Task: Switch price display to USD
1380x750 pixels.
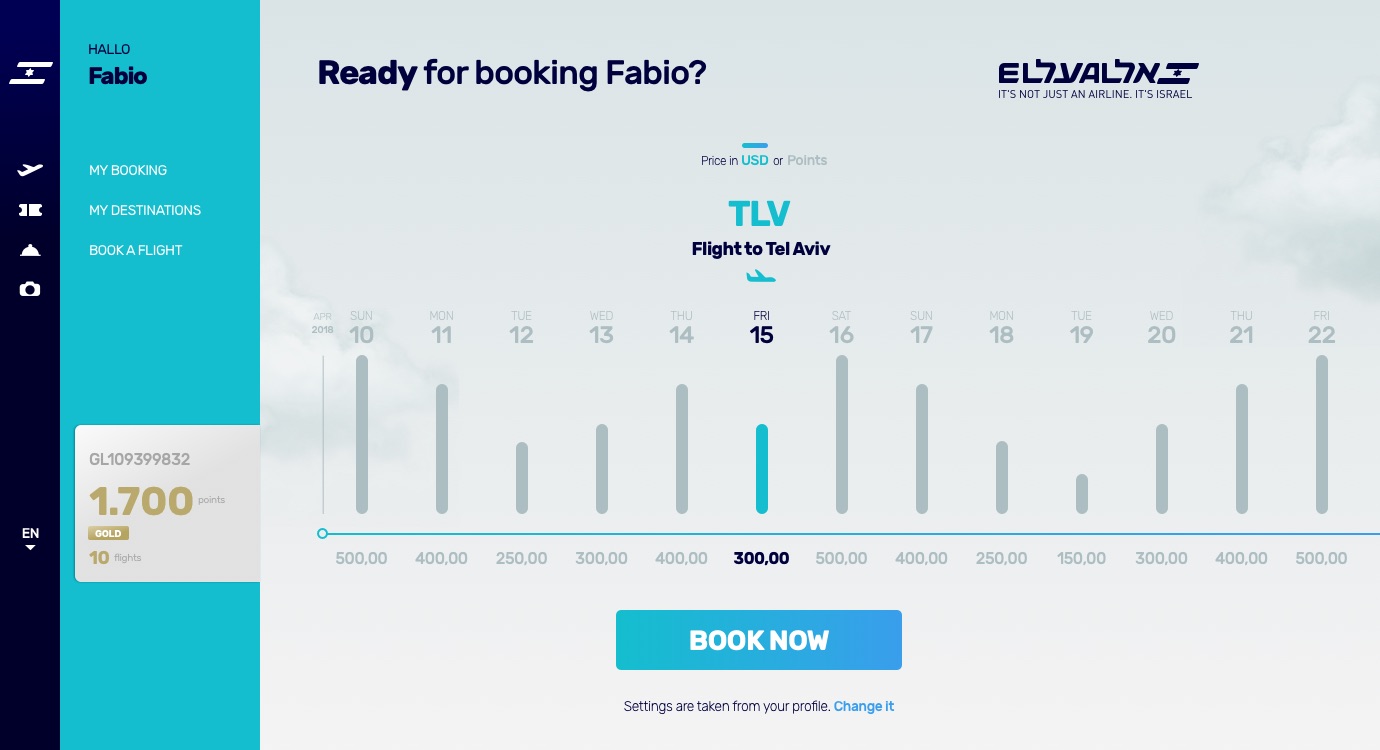Action: pyautogui.click(x=754, y=160)
